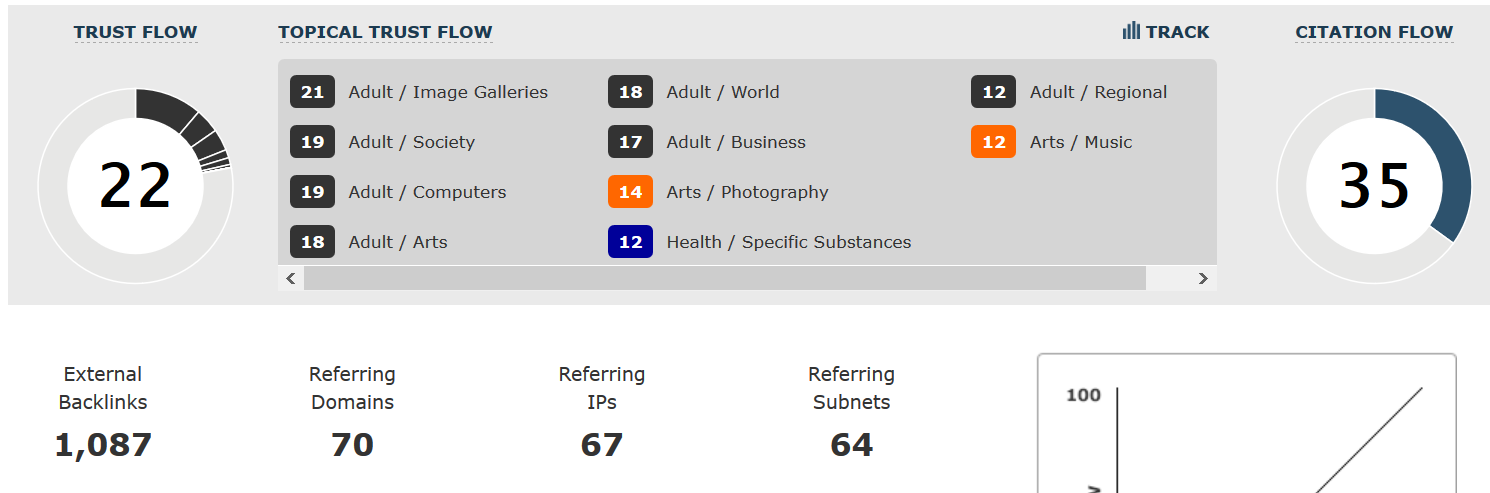Click scrollbar left arrow in topical list
Viewport: 1490px width, 493px height.
291,279
